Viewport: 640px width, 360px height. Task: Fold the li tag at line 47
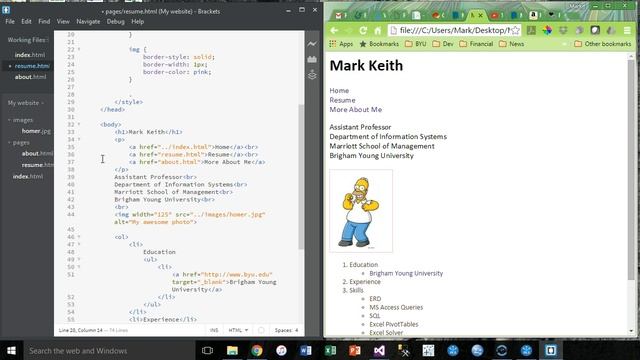coord(79,244)
